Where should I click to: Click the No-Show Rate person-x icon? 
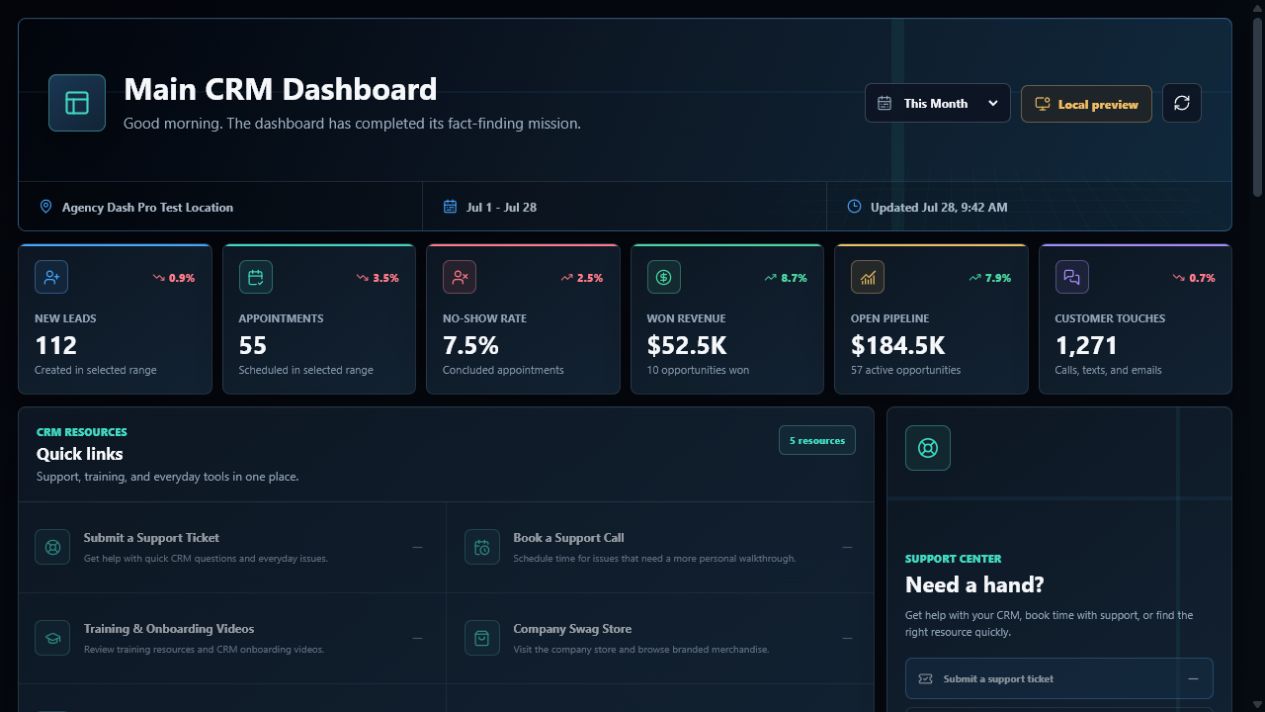(x=459, y=277)
